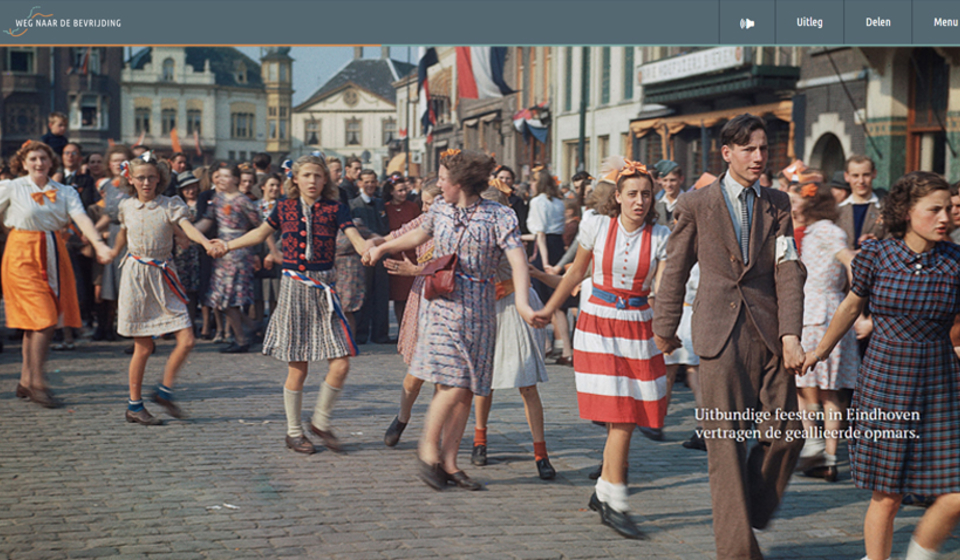Image resolution: width=960 pixels, height=560 pixels.
Task: Open the Delen share option
Action: tap(877, 22)
